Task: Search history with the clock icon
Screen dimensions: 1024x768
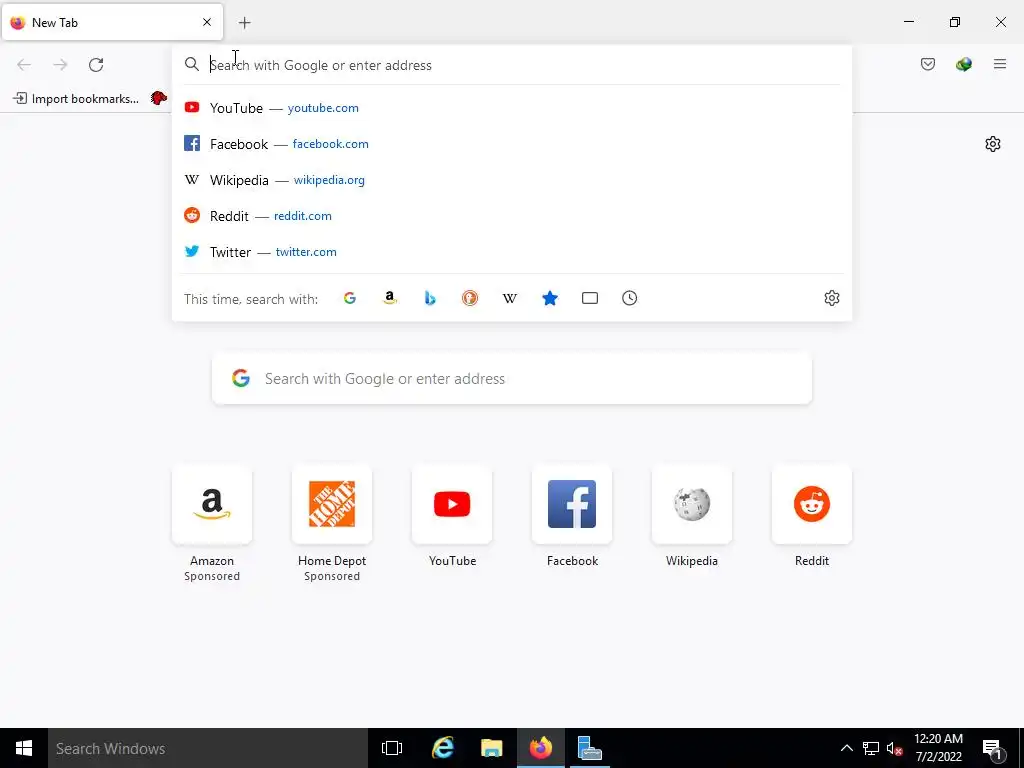Action: click(630, 298)
